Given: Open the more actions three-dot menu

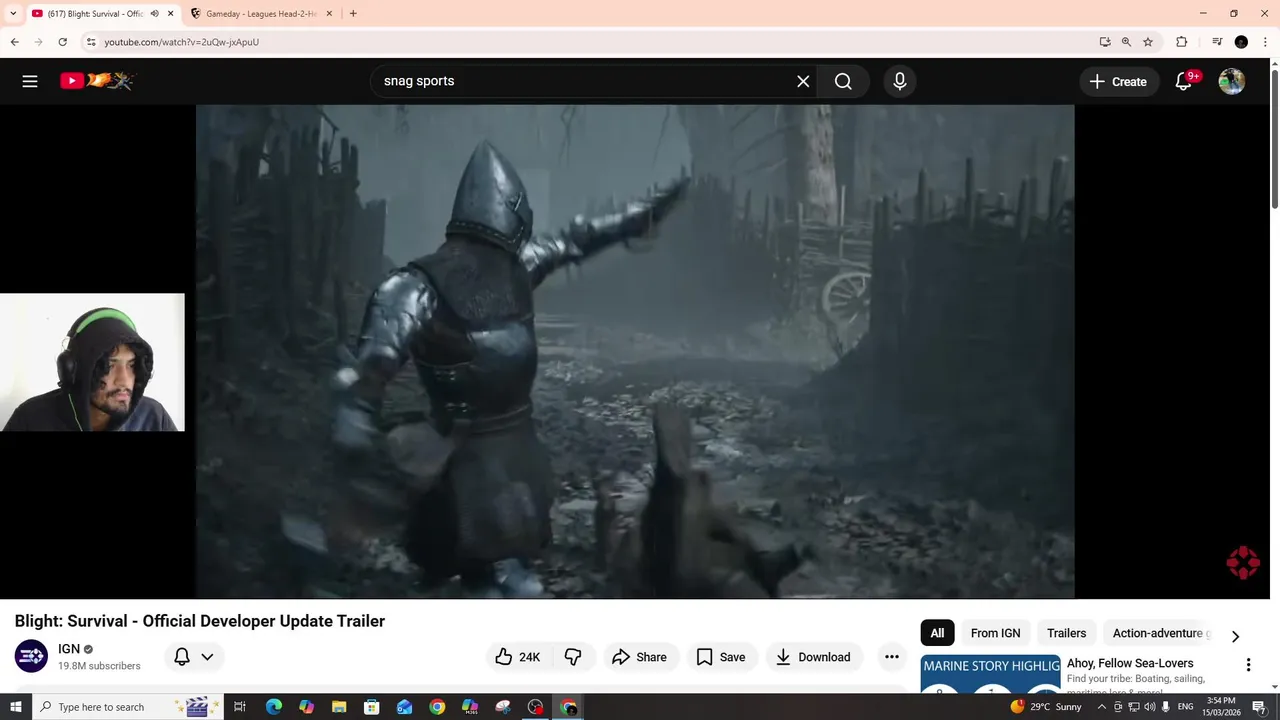Looking at the screenshot, I should [892, 657].
